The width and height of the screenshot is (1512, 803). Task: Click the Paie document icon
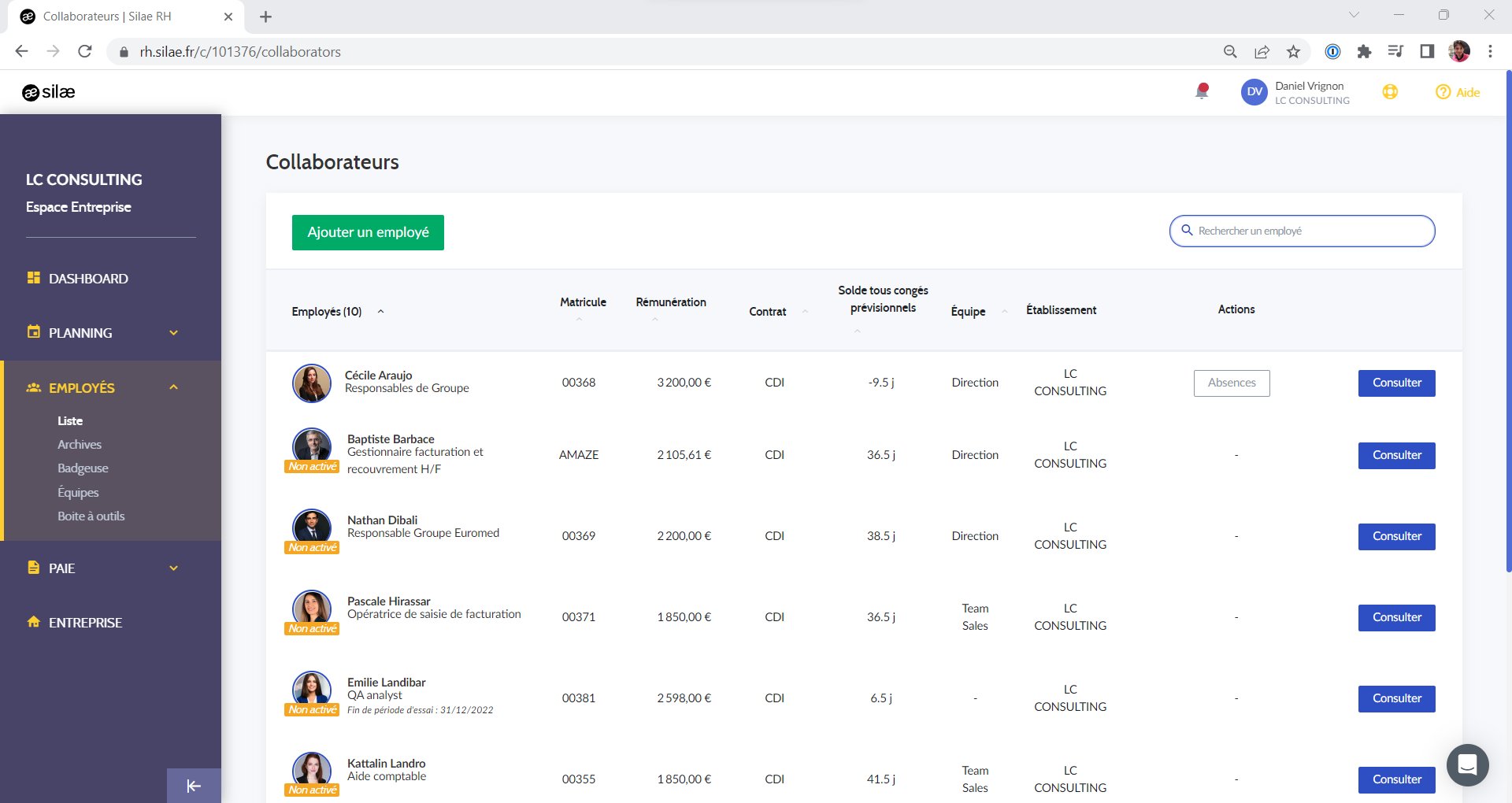pos(33,567)
